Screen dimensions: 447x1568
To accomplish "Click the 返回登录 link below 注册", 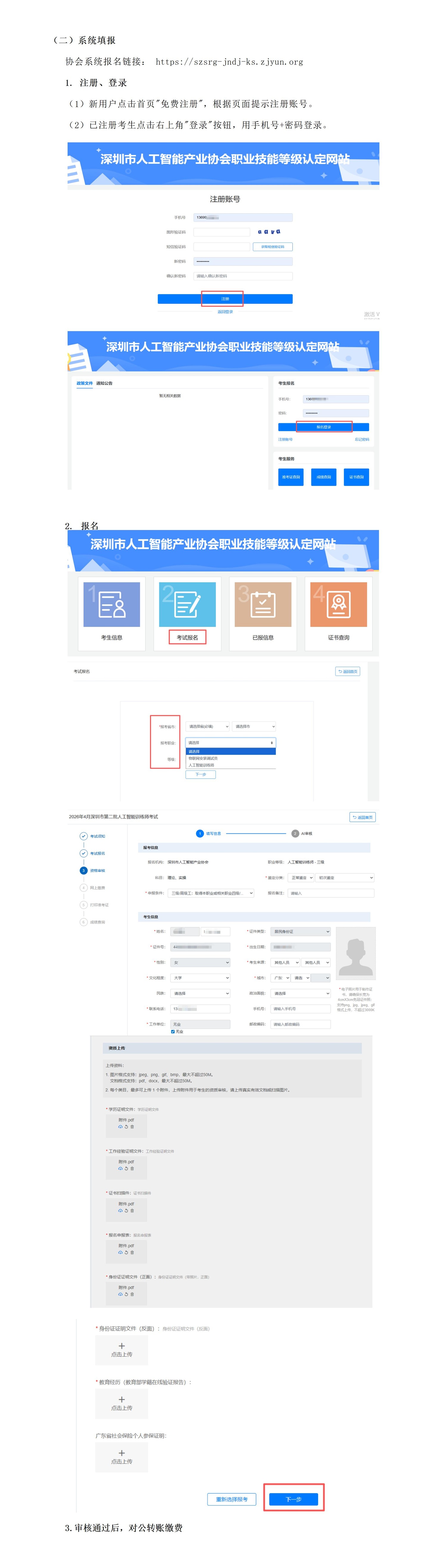I will pyautogui.click(x=225, y=312).
